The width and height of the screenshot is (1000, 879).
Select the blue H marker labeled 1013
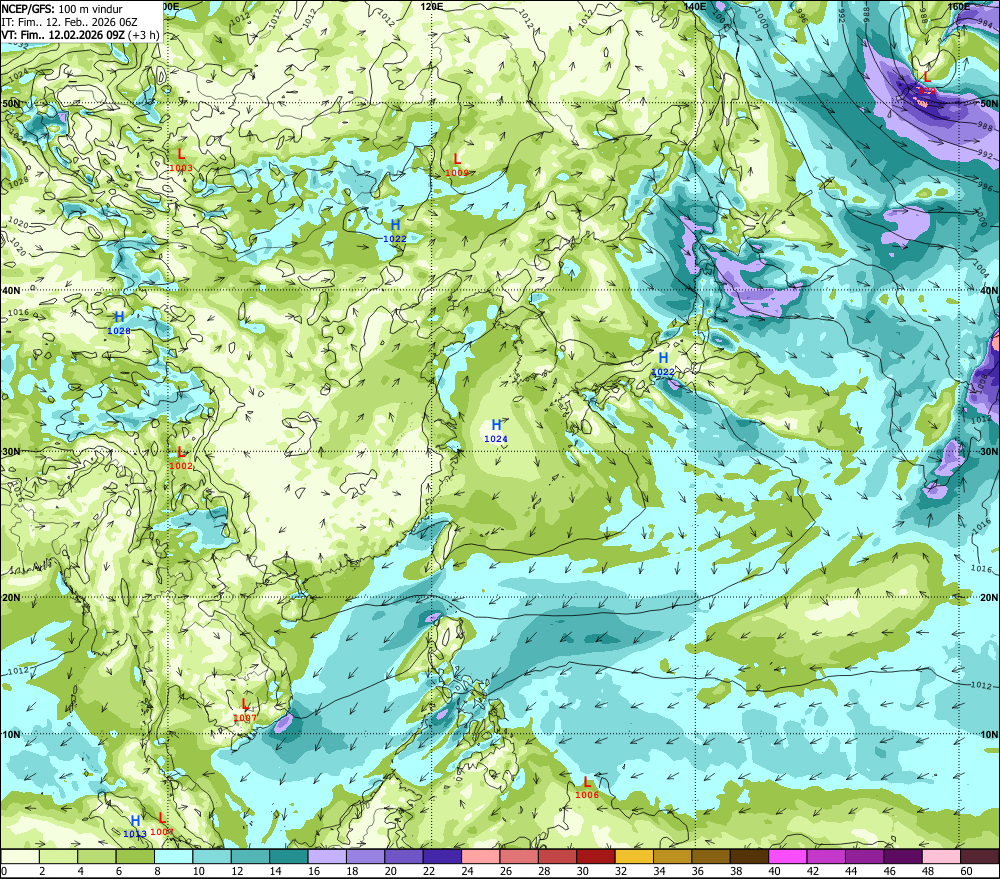click(135, 821)
